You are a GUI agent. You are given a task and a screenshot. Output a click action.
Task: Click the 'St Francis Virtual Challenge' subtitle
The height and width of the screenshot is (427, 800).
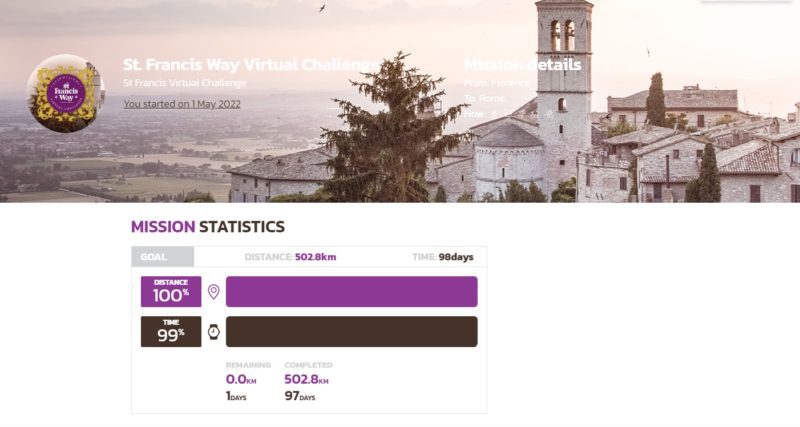pyautogui.click(x=185, y=83)
